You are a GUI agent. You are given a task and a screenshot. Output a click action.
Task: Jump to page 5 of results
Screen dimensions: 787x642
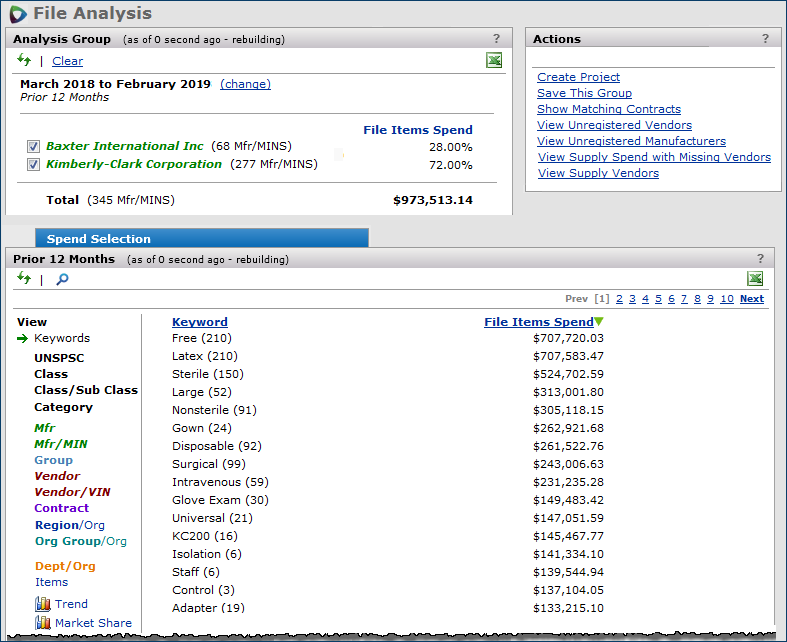[x=658, y=299]
